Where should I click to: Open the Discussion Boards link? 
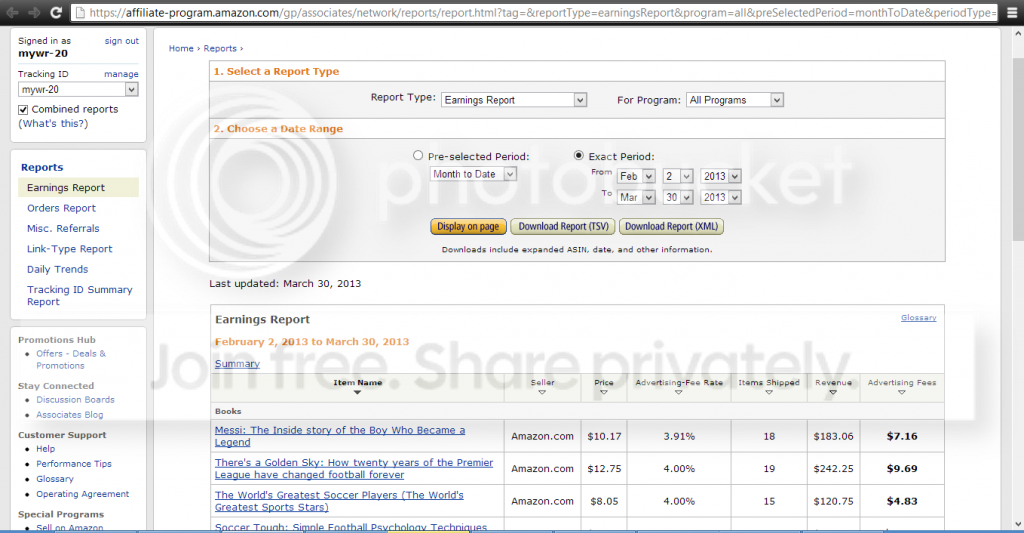[75, 399]
